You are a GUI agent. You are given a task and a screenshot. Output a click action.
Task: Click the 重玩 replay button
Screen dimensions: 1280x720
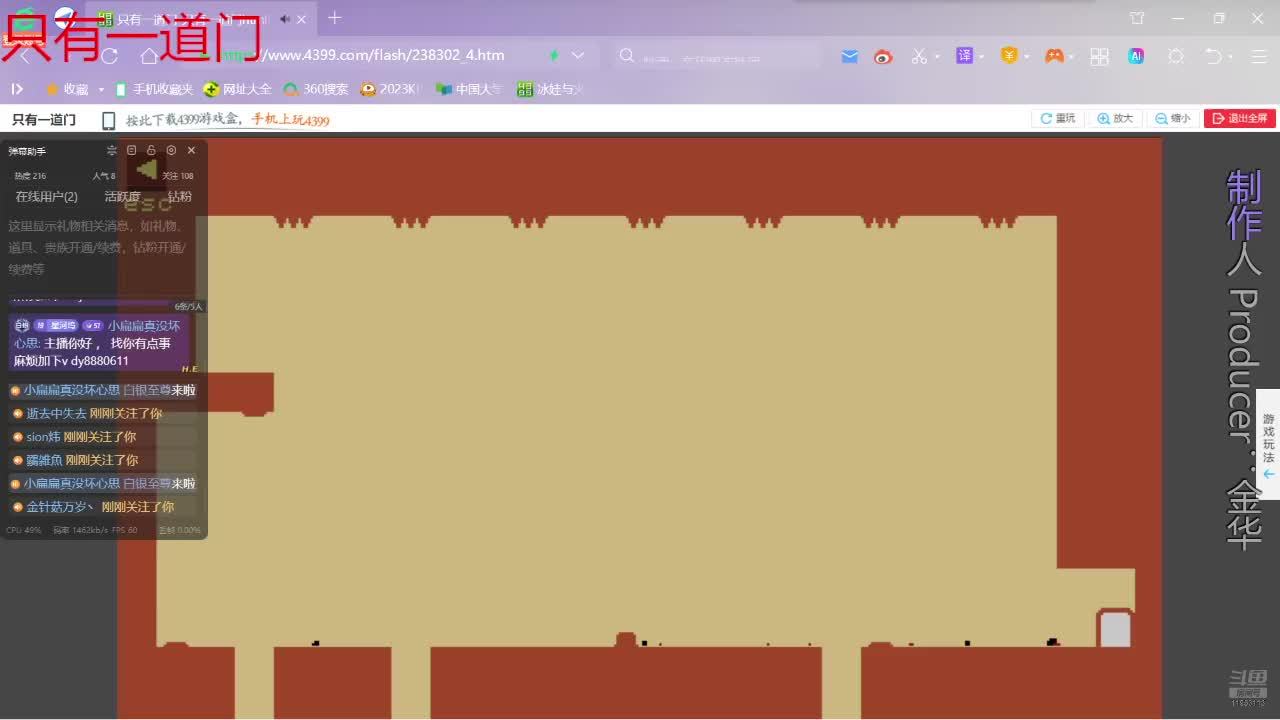[x=1057, y=118]
